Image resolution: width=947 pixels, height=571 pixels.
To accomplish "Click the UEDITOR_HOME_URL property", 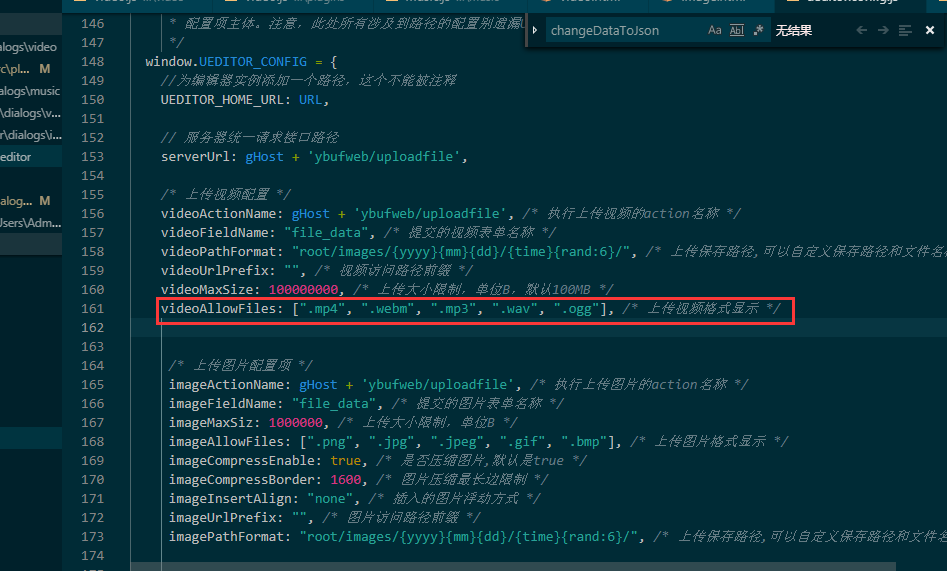I will point(221,100).
